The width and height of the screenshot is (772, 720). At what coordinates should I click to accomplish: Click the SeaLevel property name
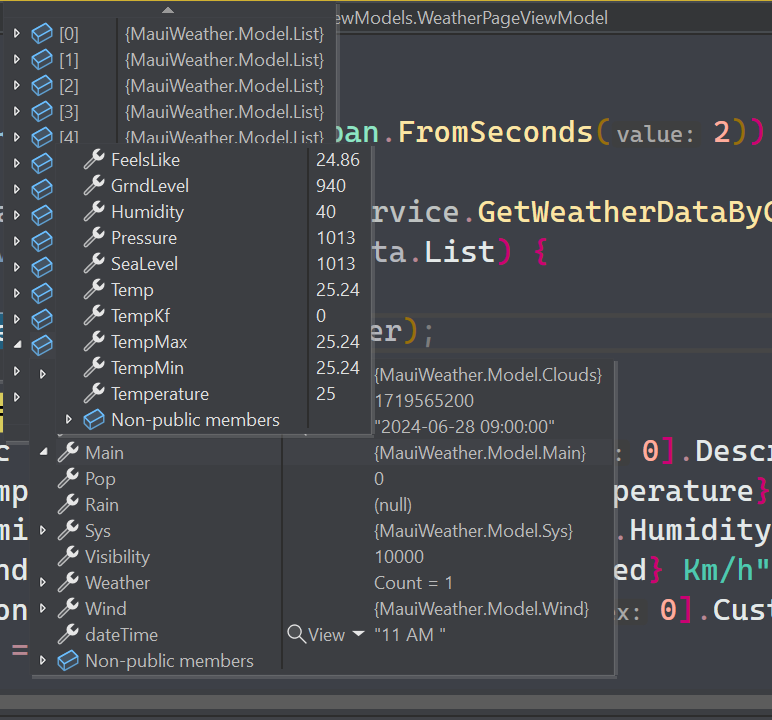point(144,264)
